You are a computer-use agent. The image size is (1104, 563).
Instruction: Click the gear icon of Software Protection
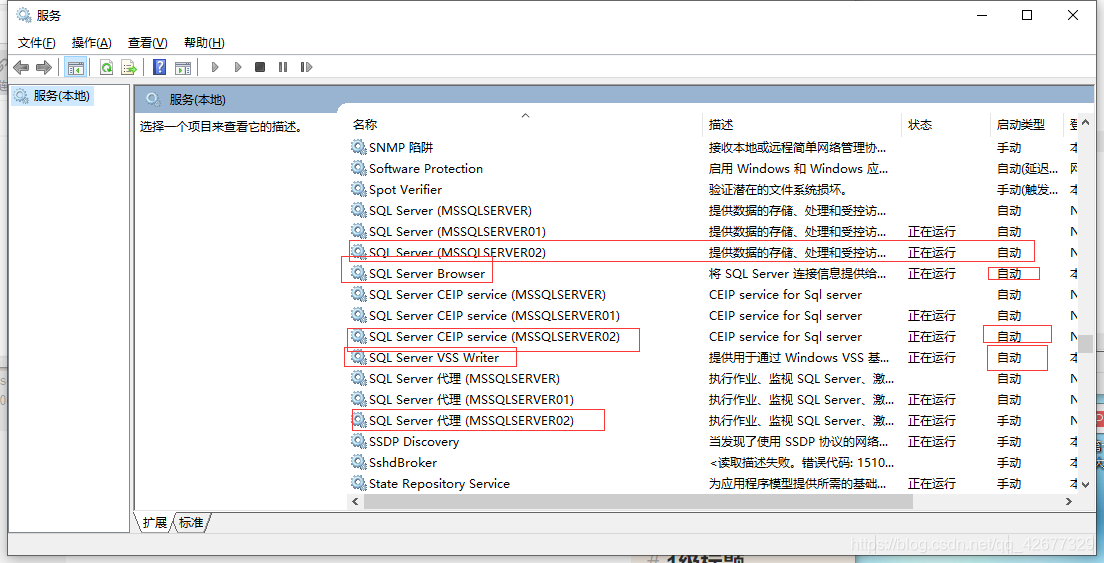(x=358, y=168)
